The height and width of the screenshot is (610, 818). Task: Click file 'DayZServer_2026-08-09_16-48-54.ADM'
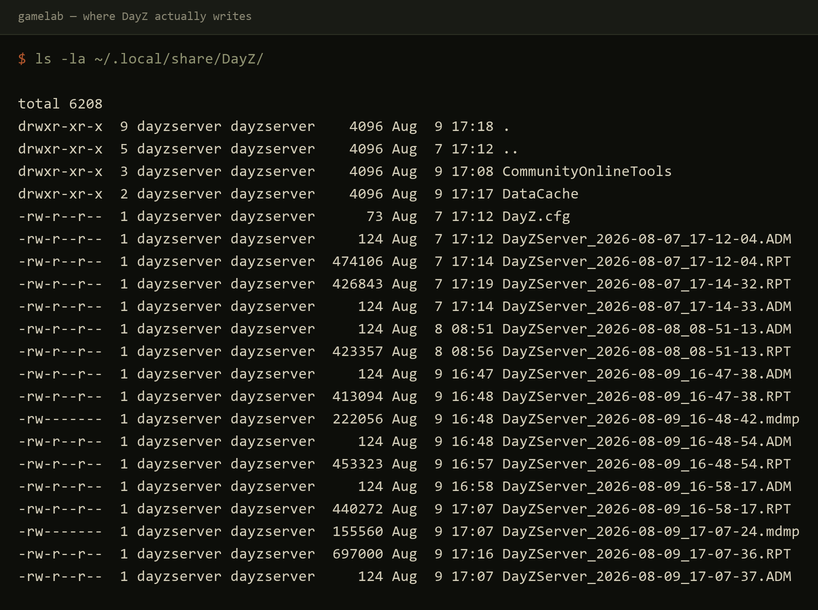tap(647, 441)
